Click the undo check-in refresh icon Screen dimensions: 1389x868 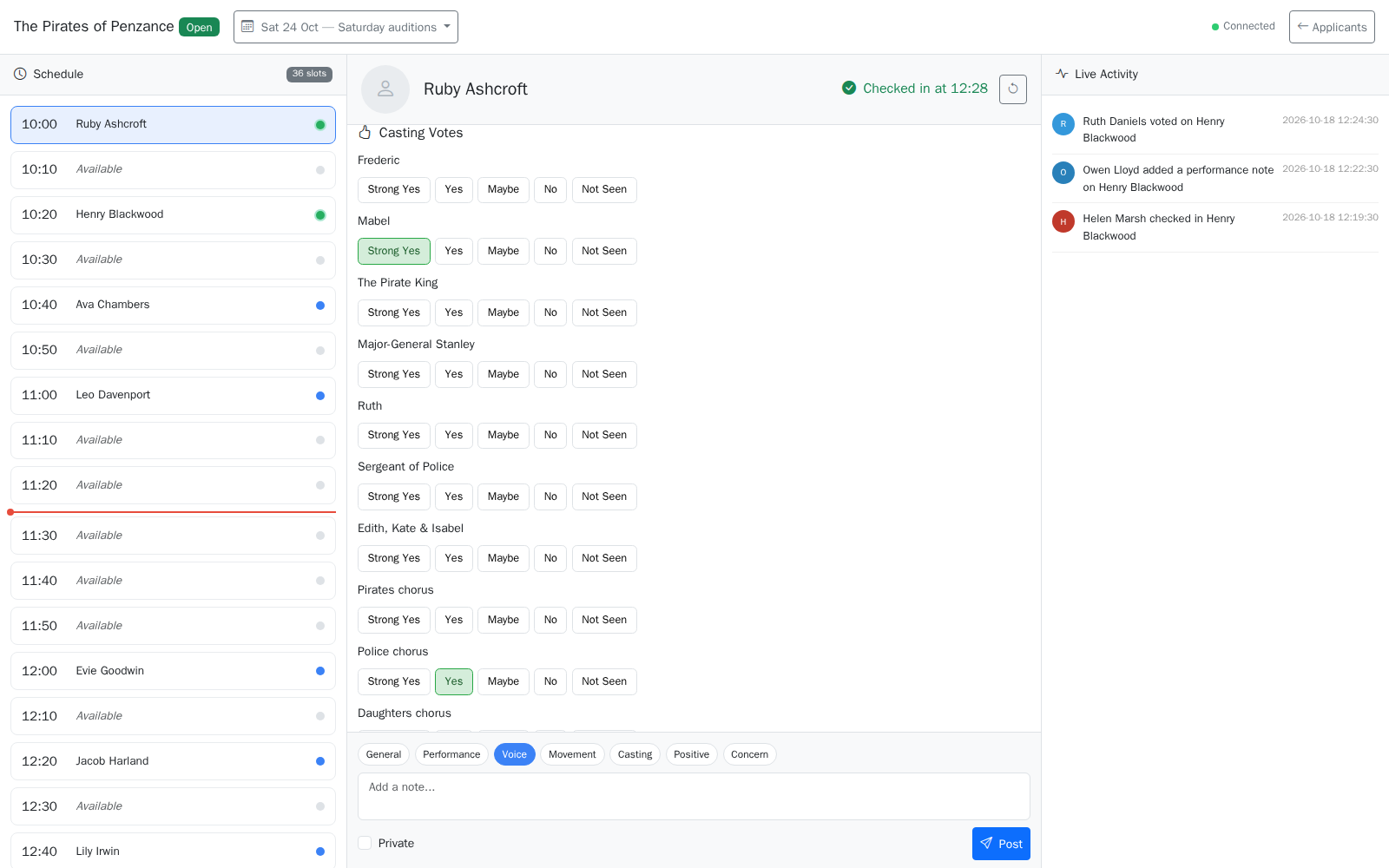tap(1013, 89)
